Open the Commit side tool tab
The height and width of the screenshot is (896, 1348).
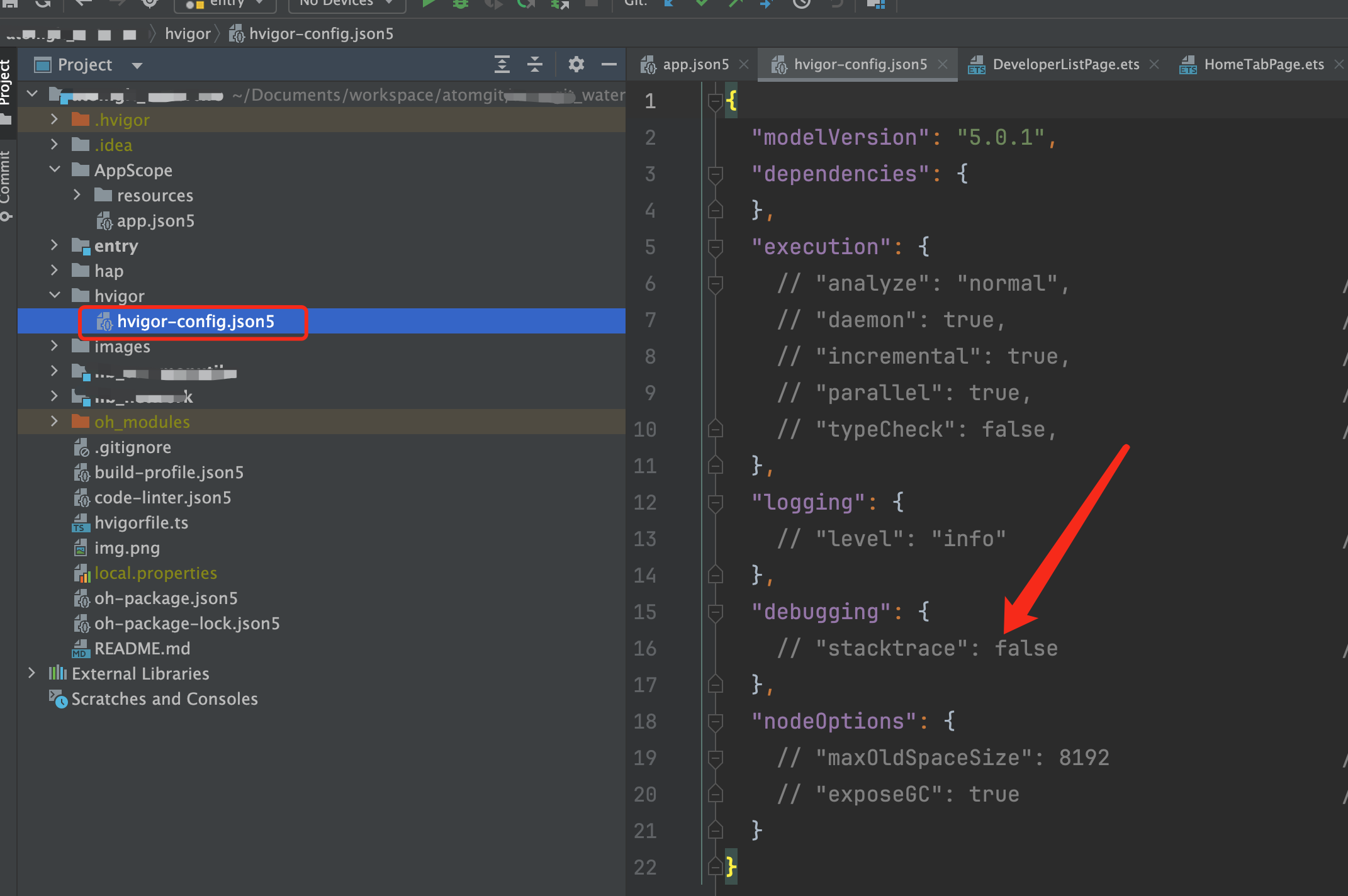(x=6, y=184)
